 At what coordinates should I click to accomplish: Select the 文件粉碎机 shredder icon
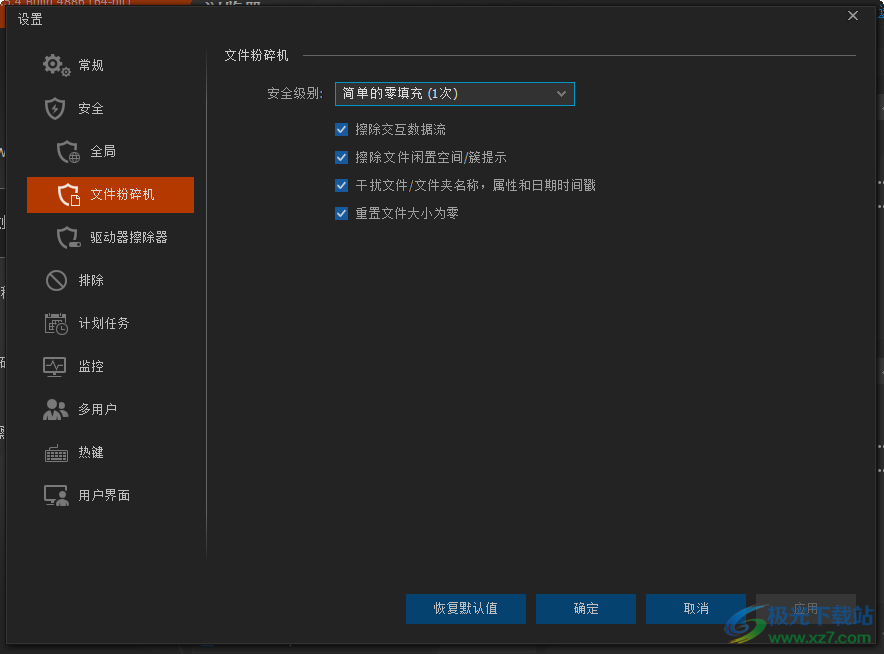(67, 195)
